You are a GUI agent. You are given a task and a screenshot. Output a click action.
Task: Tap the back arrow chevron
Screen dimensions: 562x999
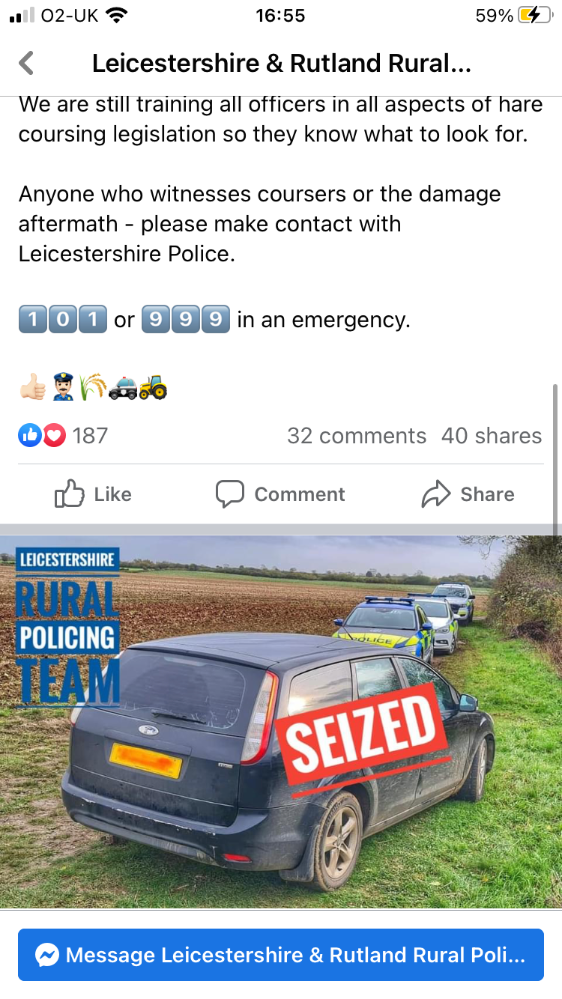click(x=26, y=63)
